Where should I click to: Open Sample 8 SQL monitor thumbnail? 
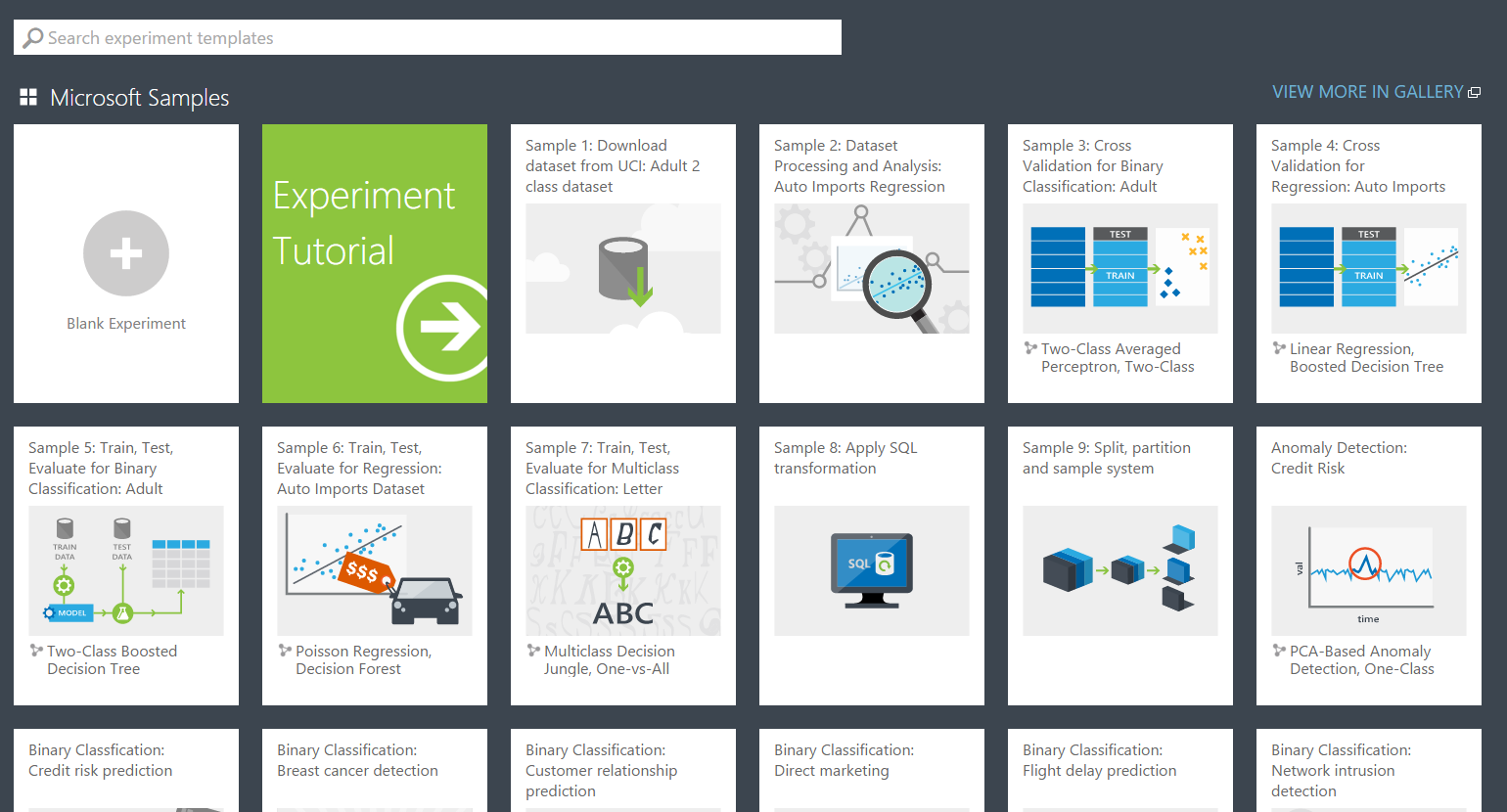872,571
